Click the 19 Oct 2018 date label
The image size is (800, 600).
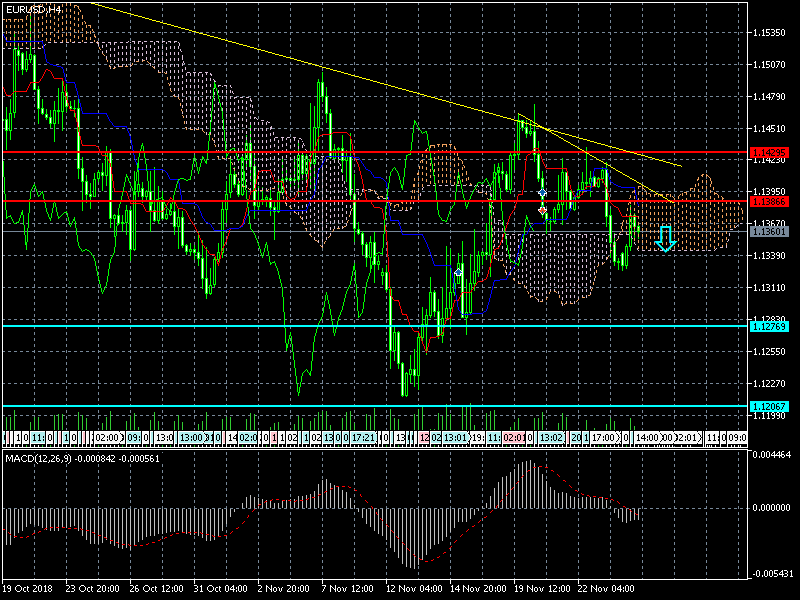(28, 589)
